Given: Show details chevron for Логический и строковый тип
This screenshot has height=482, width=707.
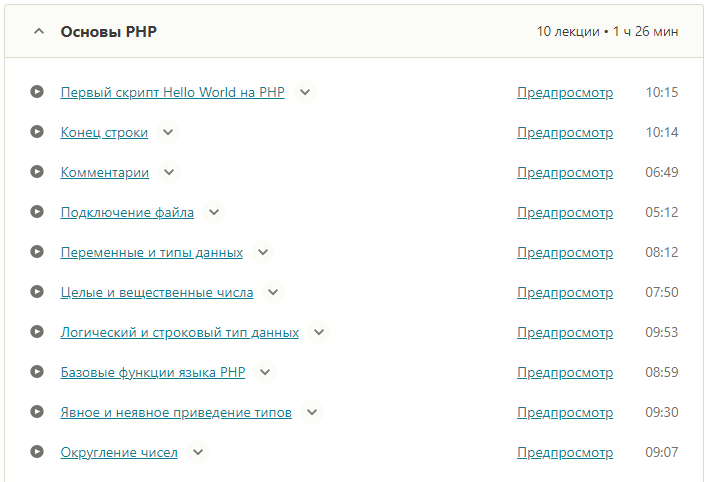Looking at the screenshot, I should (319, 332).
